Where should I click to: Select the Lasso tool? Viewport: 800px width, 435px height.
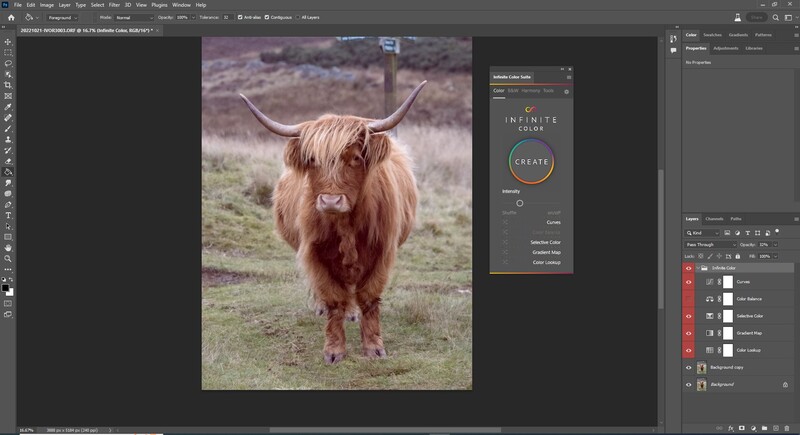pos(8,62)
